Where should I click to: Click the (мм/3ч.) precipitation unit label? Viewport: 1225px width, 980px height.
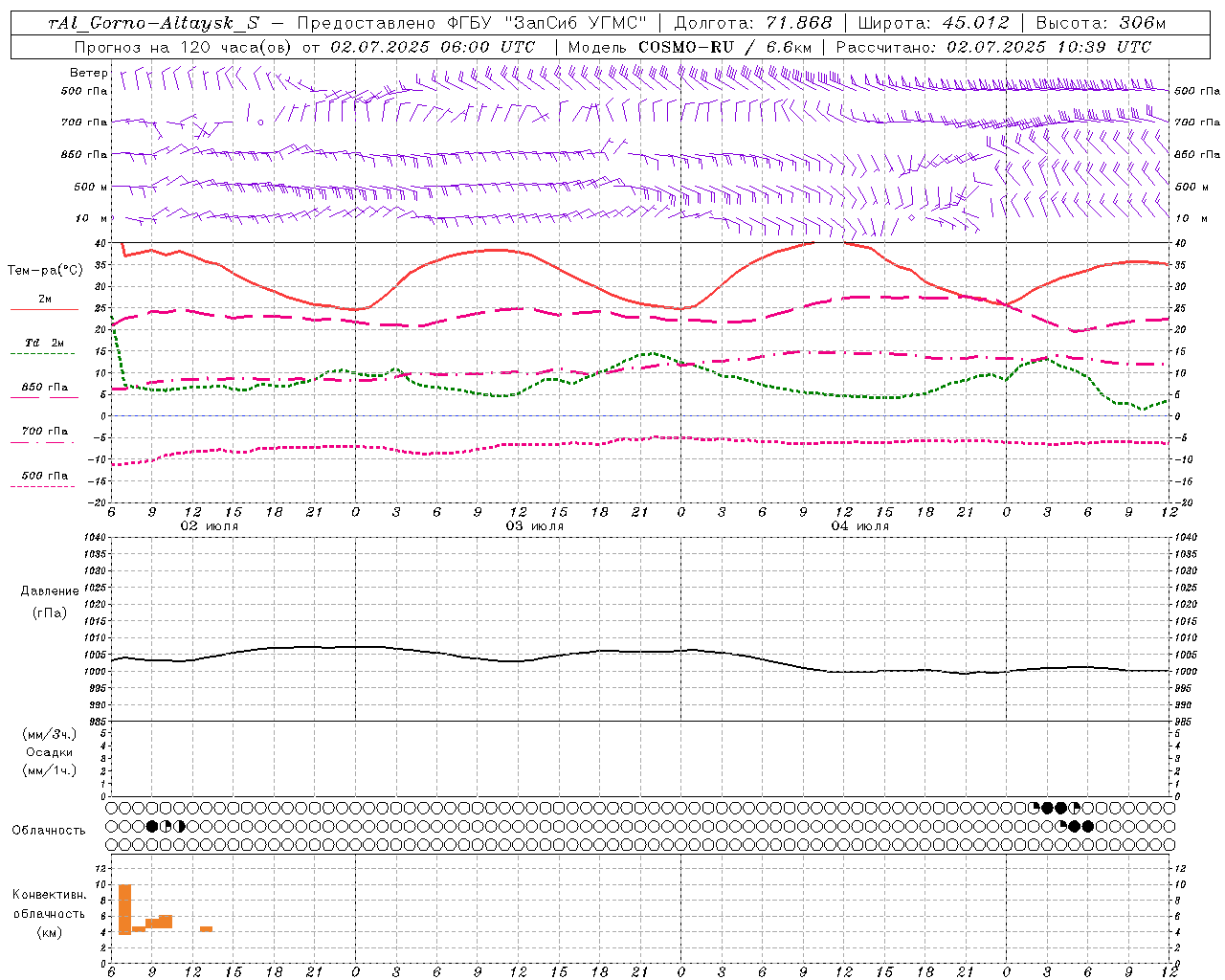[x=50, y=734]
